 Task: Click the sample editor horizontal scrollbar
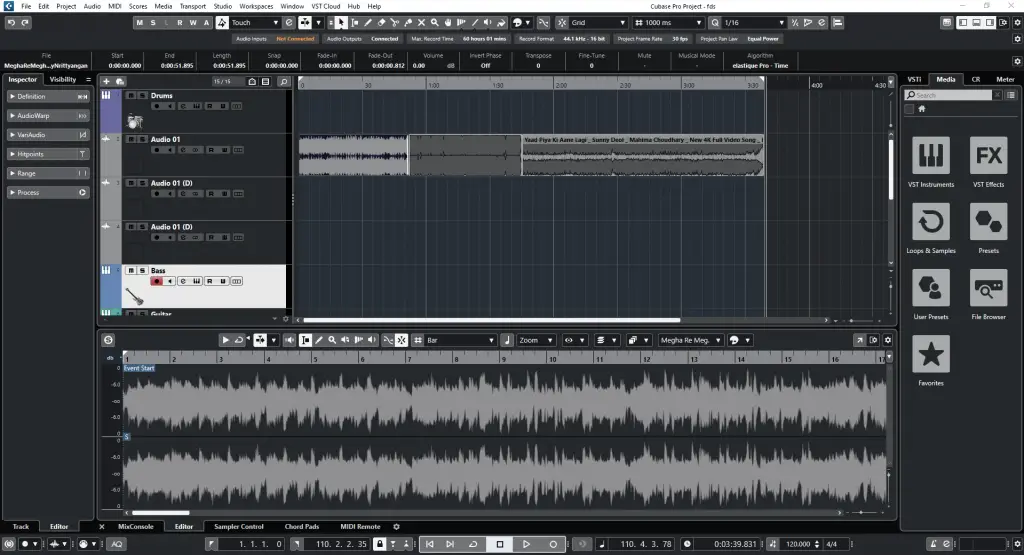(160, 514)
